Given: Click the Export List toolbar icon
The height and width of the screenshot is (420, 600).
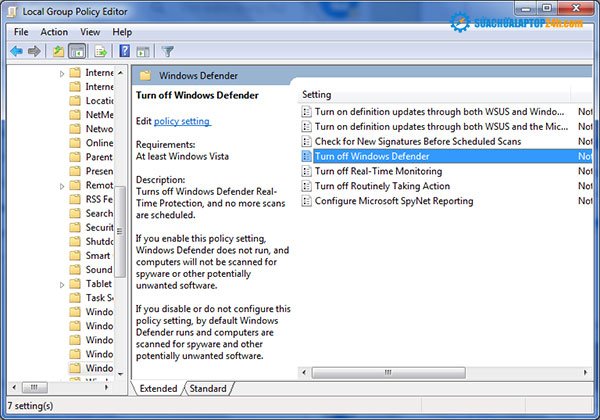Looking at the screenshot, I should (x=101, y=51).
